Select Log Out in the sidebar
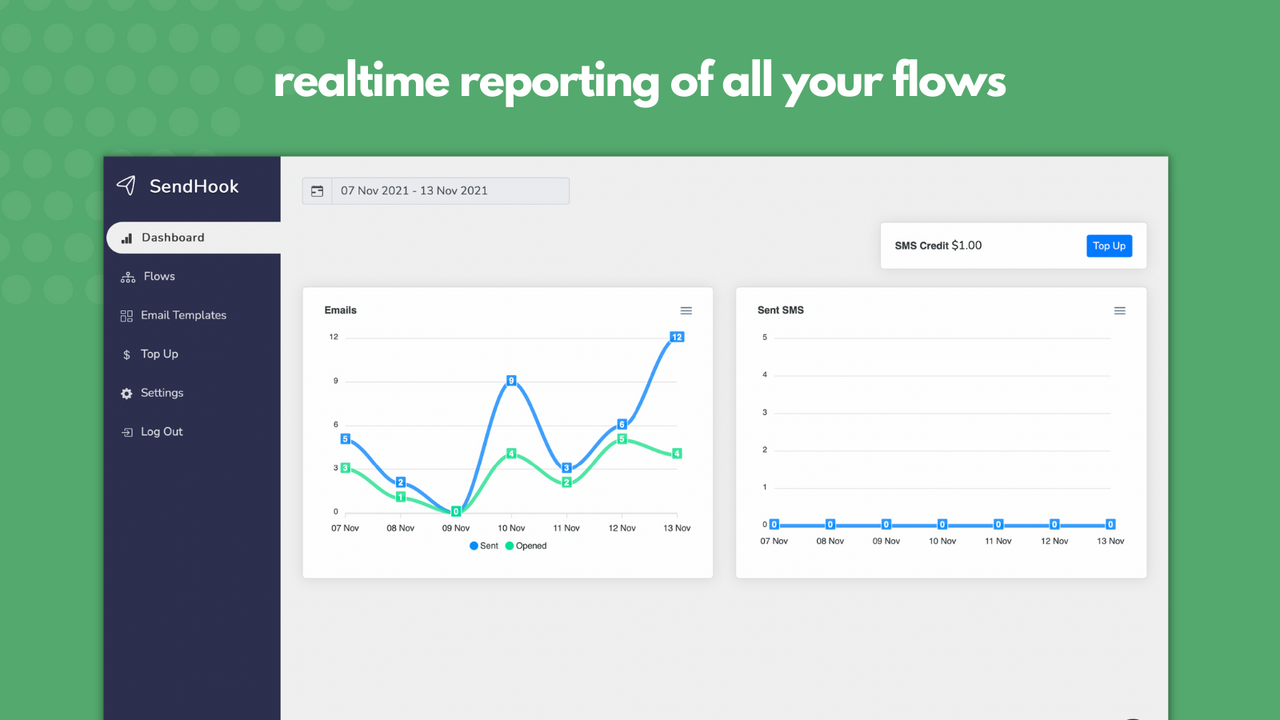The height and width of the screenshot is (720, 1280). 162,432
